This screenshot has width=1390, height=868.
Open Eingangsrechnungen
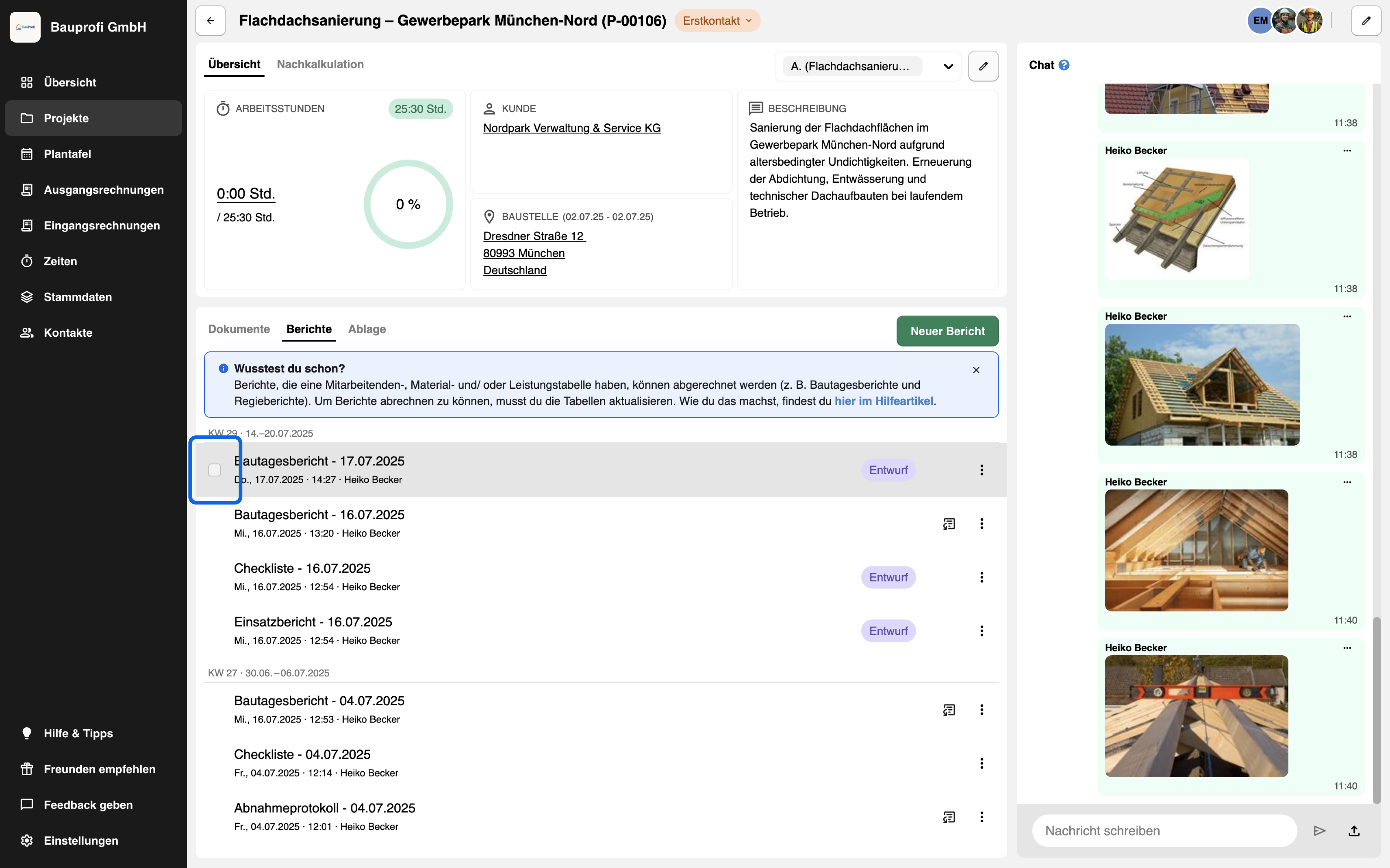coord(94,225)
